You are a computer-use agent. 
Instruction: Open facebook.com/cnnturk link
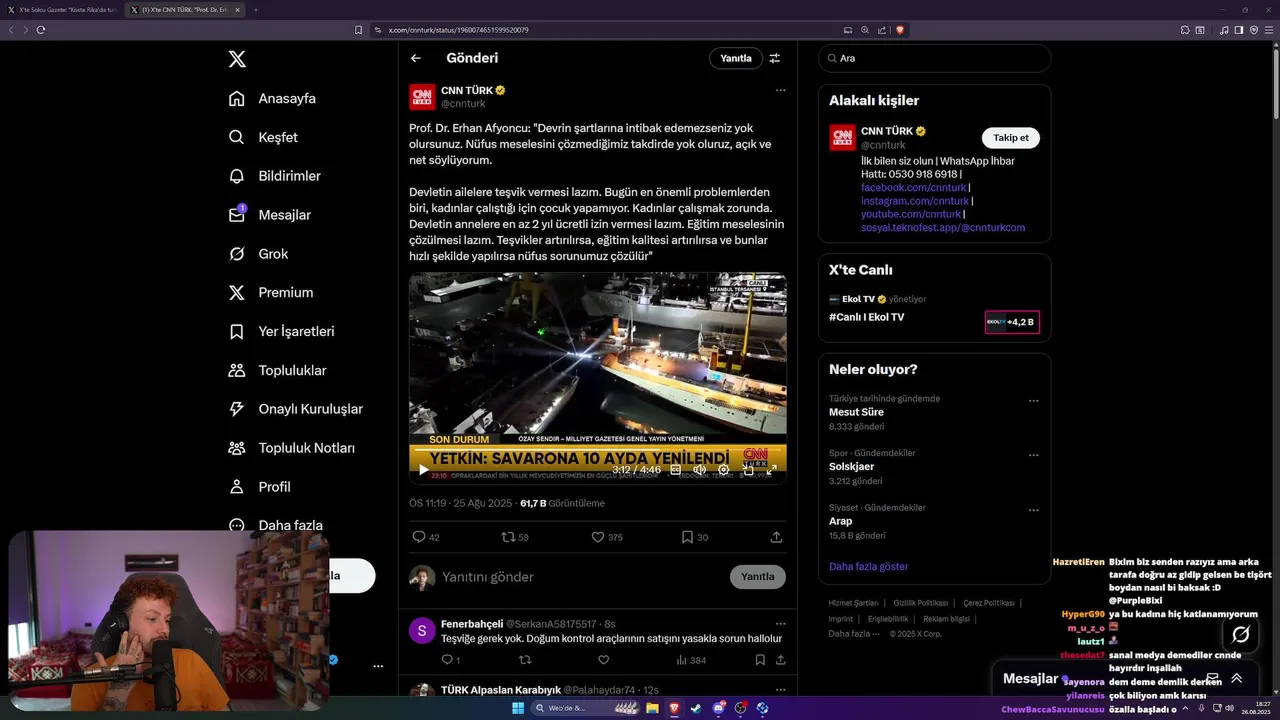click(x=913, y=188)
